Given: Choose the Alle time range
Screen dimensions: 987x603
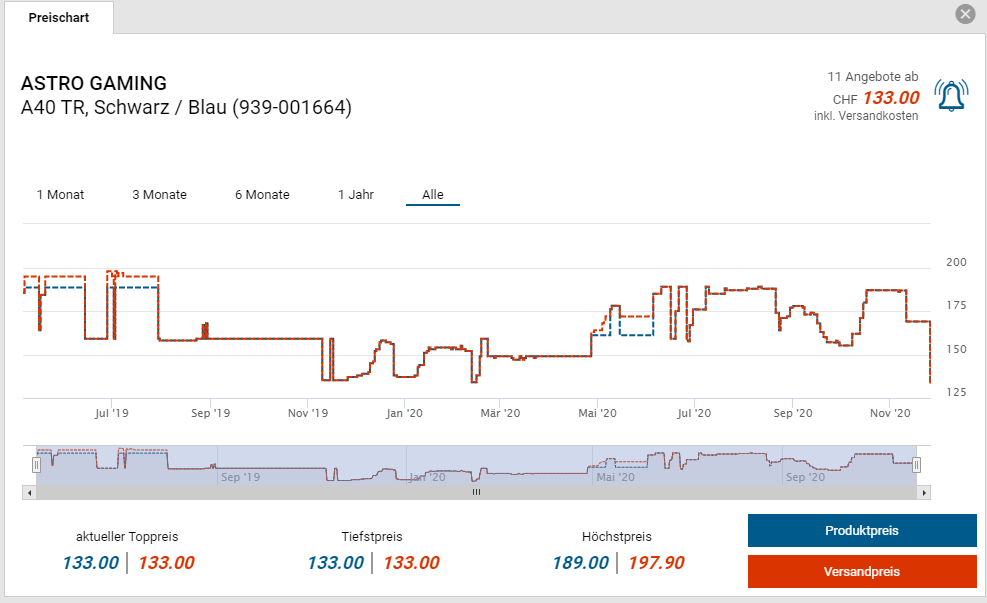Looking at the screenshot, I should pos(432,195).
